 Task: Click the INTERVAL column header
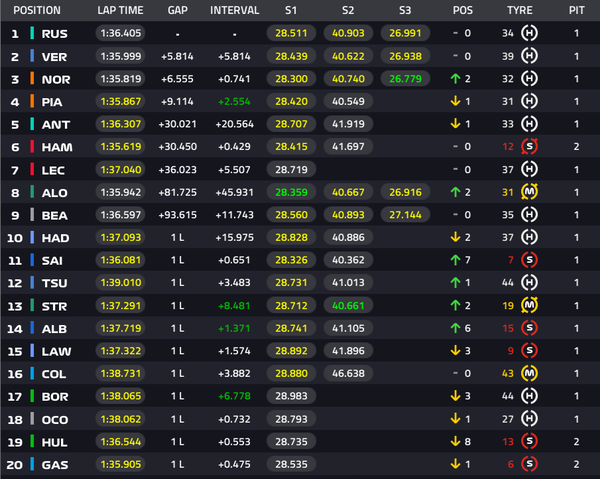235,10
